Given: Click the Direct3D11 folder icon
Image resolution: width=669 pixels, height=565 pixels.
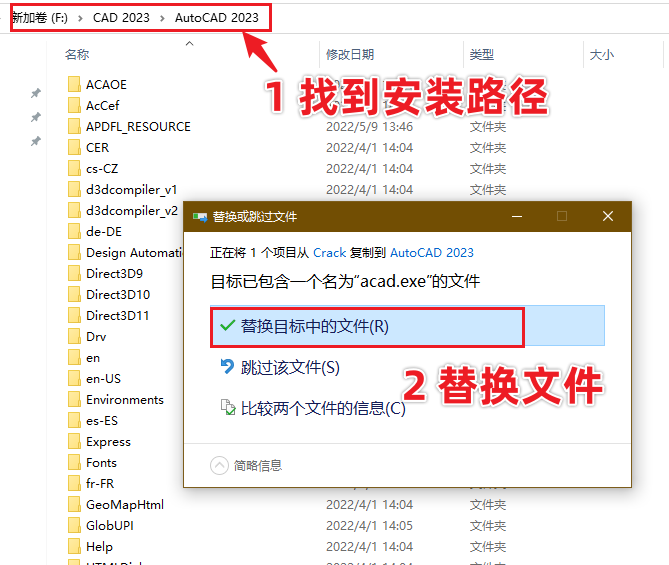Looking at the screenshot, I should (74, 315).
